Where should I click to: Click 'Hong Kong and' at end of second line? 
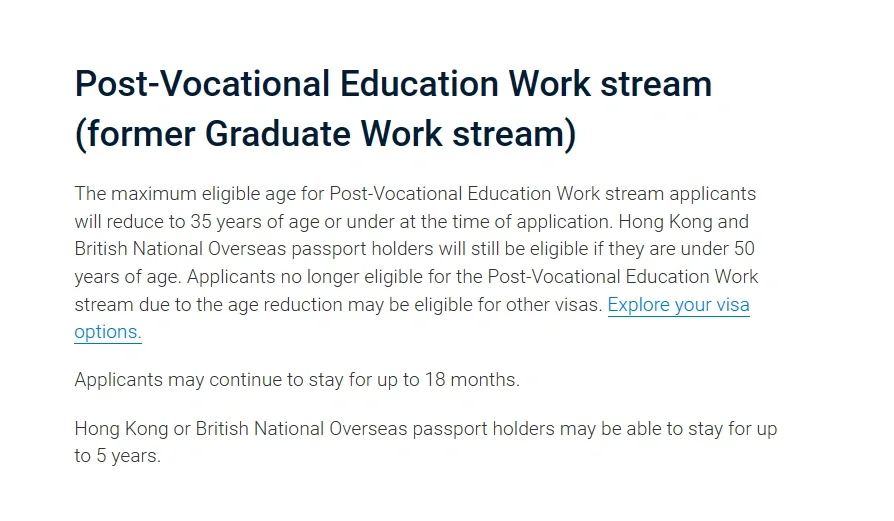pyautogui.click(x=684, y=222)
